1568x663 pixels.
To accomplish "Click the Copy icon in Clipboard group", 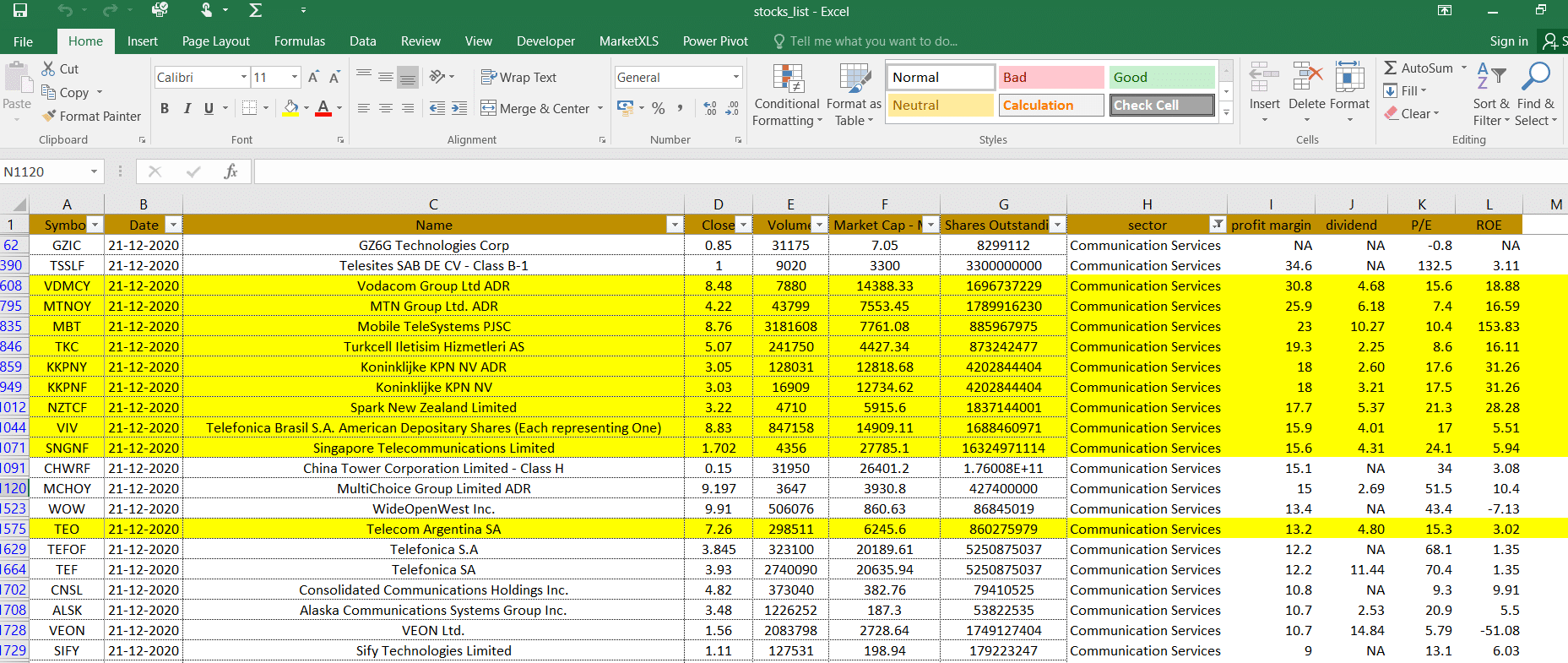I will pos(49,92).
